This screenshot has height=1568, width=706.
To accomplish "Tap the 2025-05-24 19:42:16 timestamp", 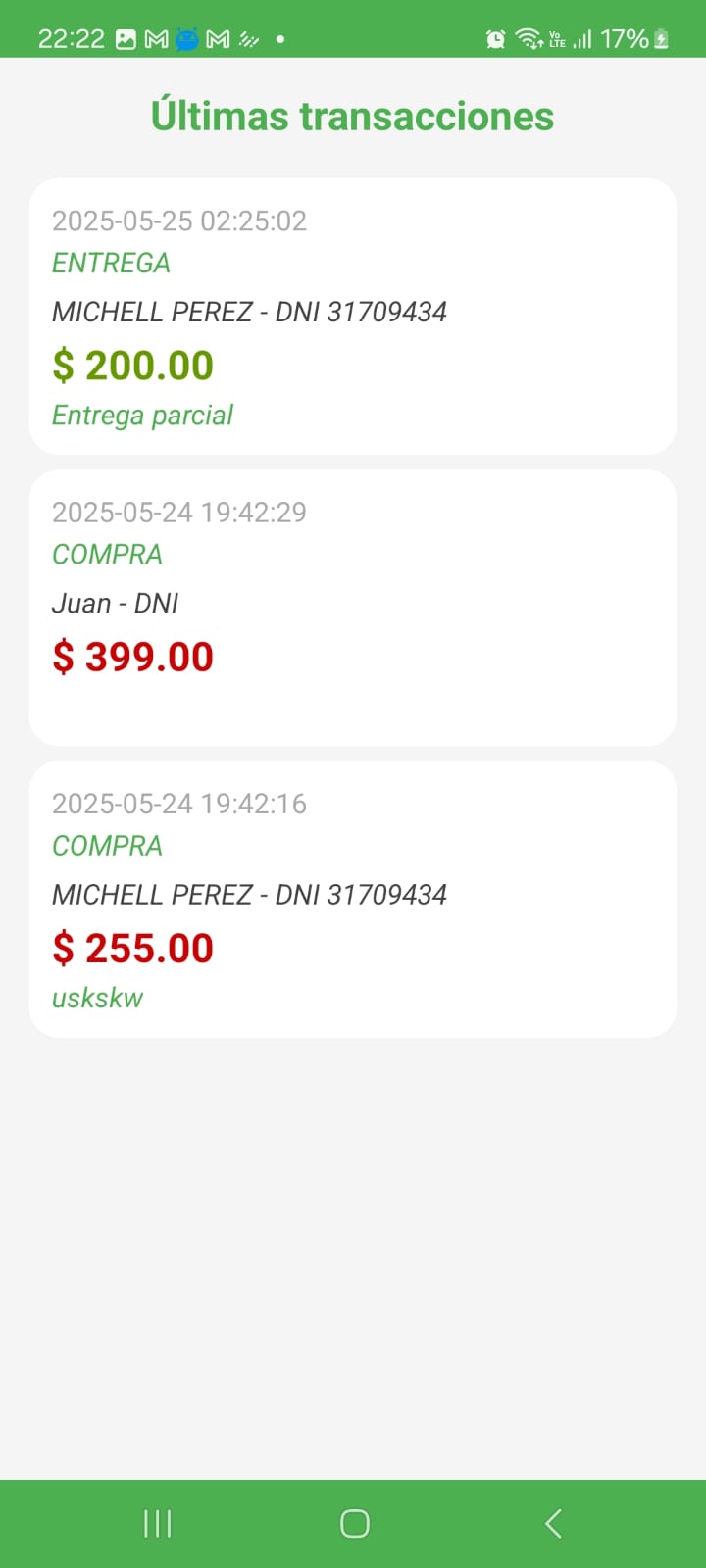I will tap(179, 804).
